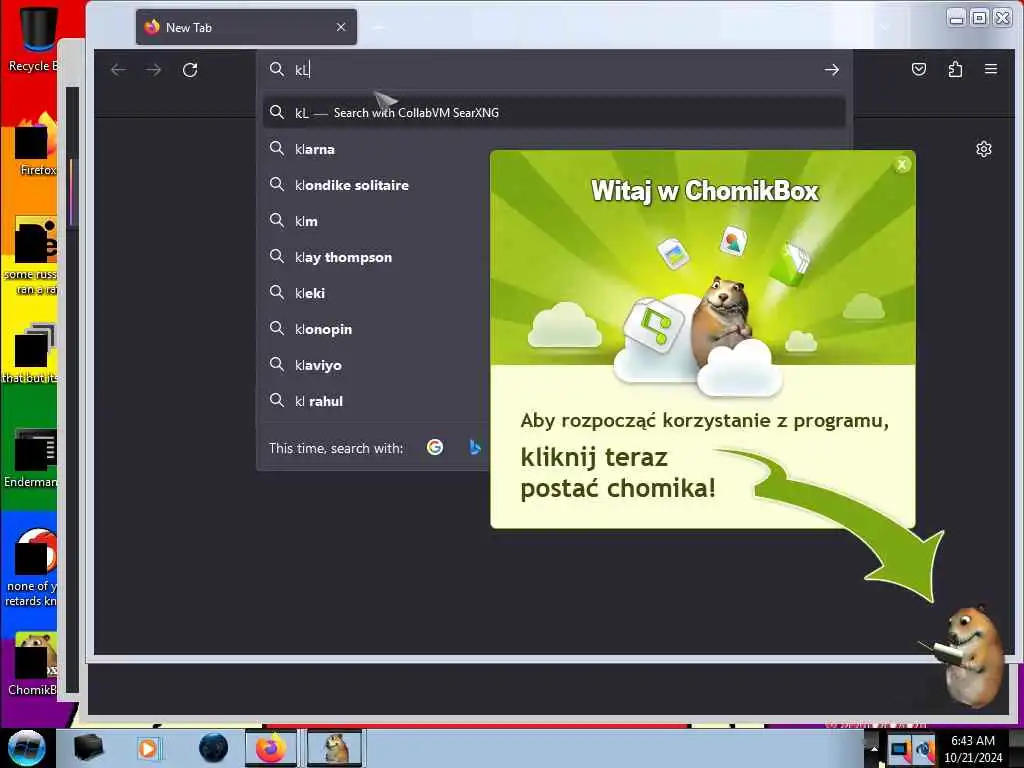This screenshot has height=768, width=1024.
Task: Click the kliknij teraz postać chomika text
Action: 618,473
